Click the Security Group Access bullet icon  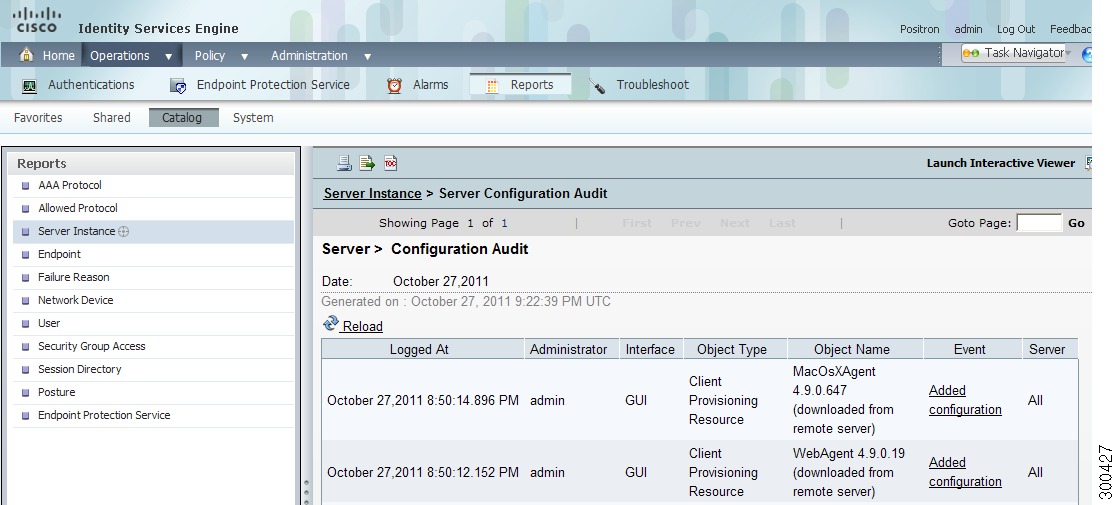coord(26,347)
